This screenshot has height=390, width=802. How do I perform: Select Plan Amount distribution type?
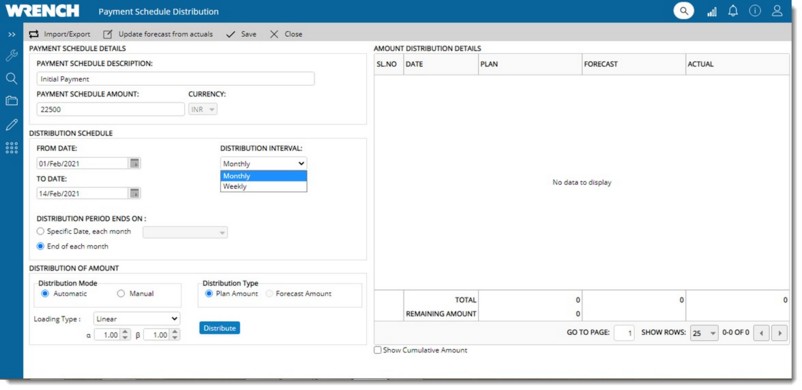209,294
